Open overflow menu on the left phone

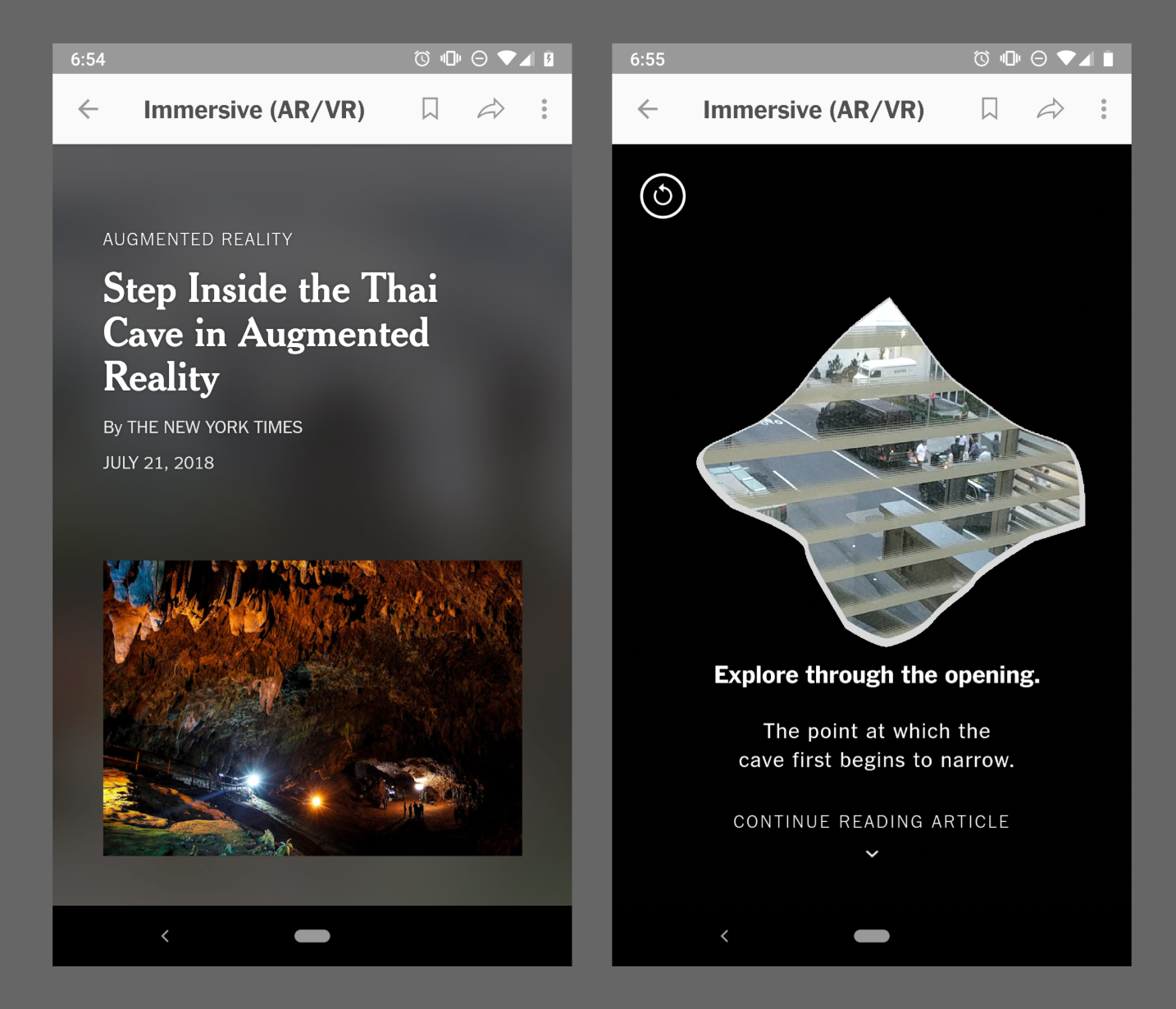coord(544,109)
